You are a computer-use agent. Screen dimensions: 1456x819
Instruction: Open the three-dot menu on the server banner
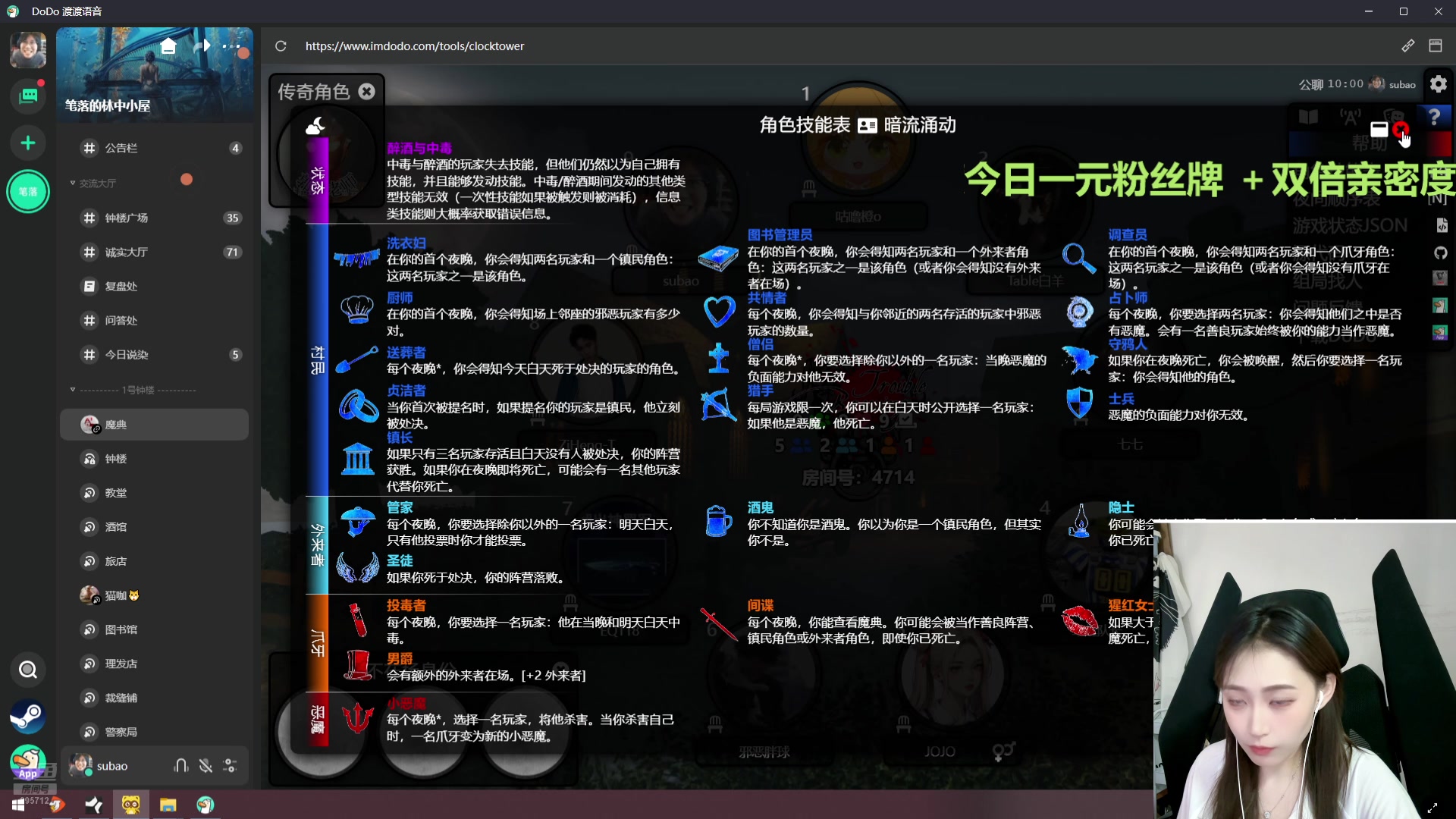231,46
